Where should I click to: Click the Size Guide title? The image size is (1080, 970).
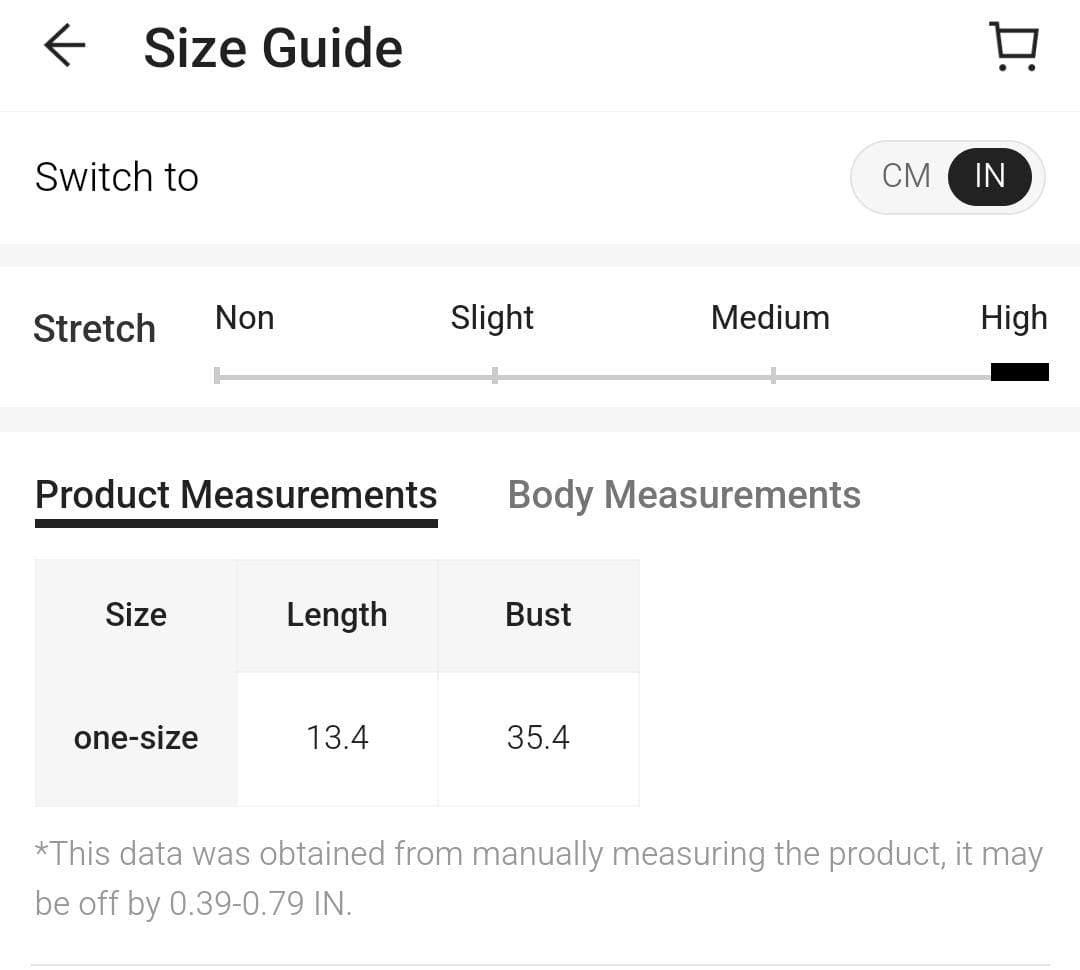[x=273, y=48]
